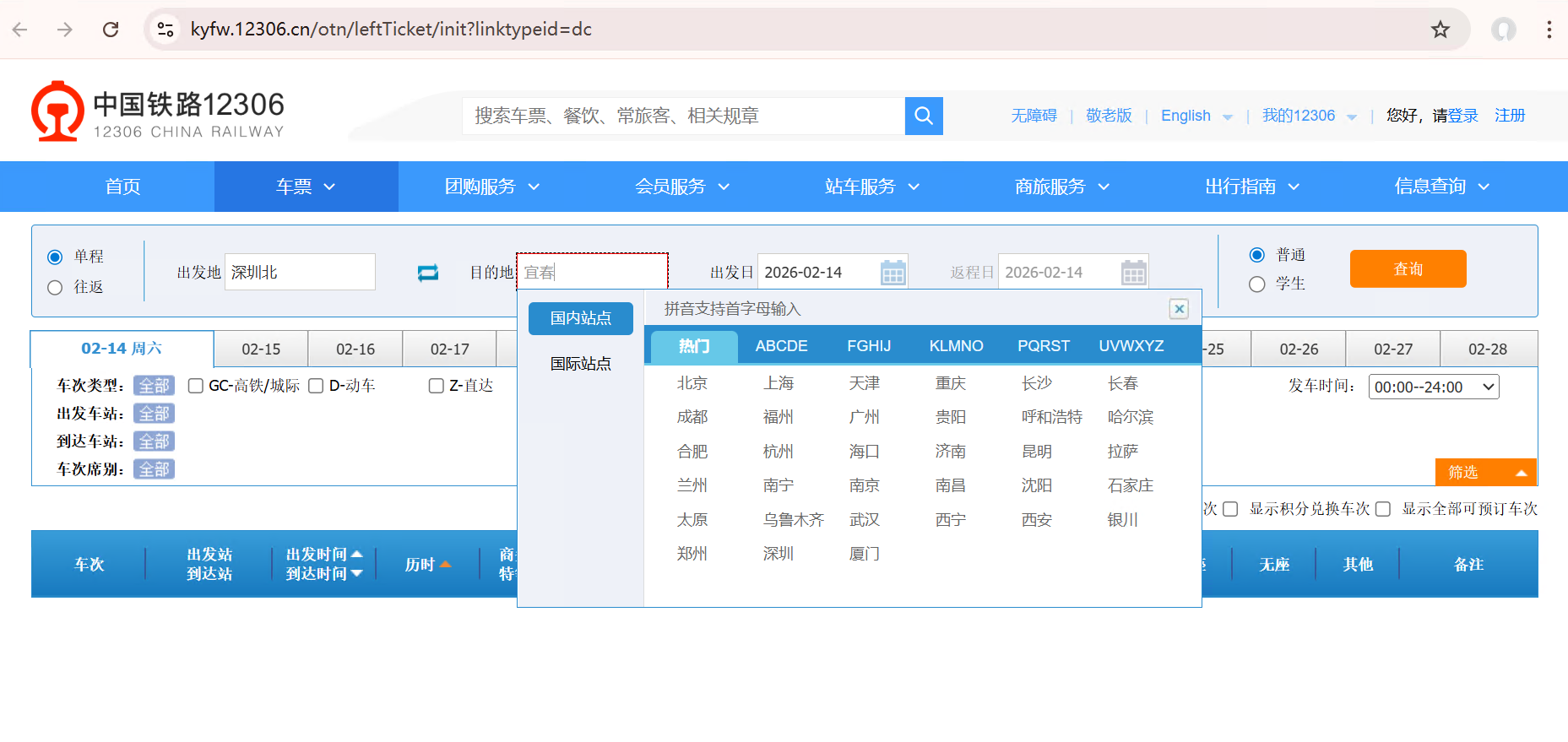Image resolution: width=1568 pixels, height=742 pixels.
Task: Check GC-高铁/城际 train type
Action: [196, 386]
